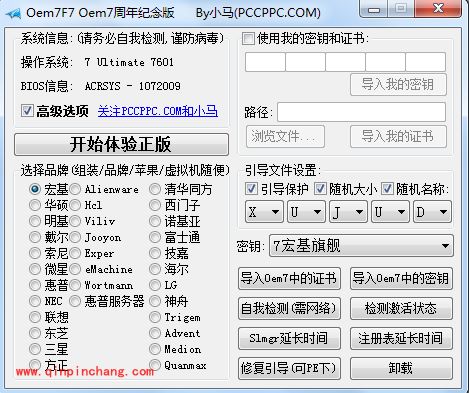The width and height of the screenshot is (469, 393).
Task: Choose the Jooyon radio option
Action: tap(75, 237)
